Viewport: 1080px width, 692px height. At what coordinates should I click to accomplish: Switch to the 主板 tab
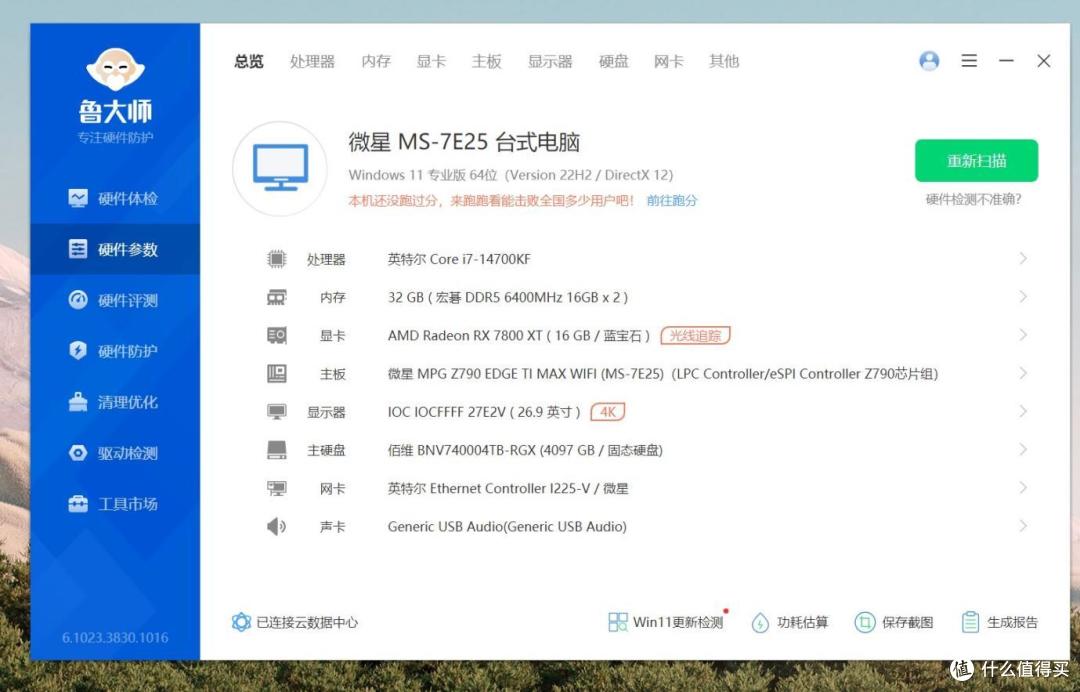click(486, 61)
